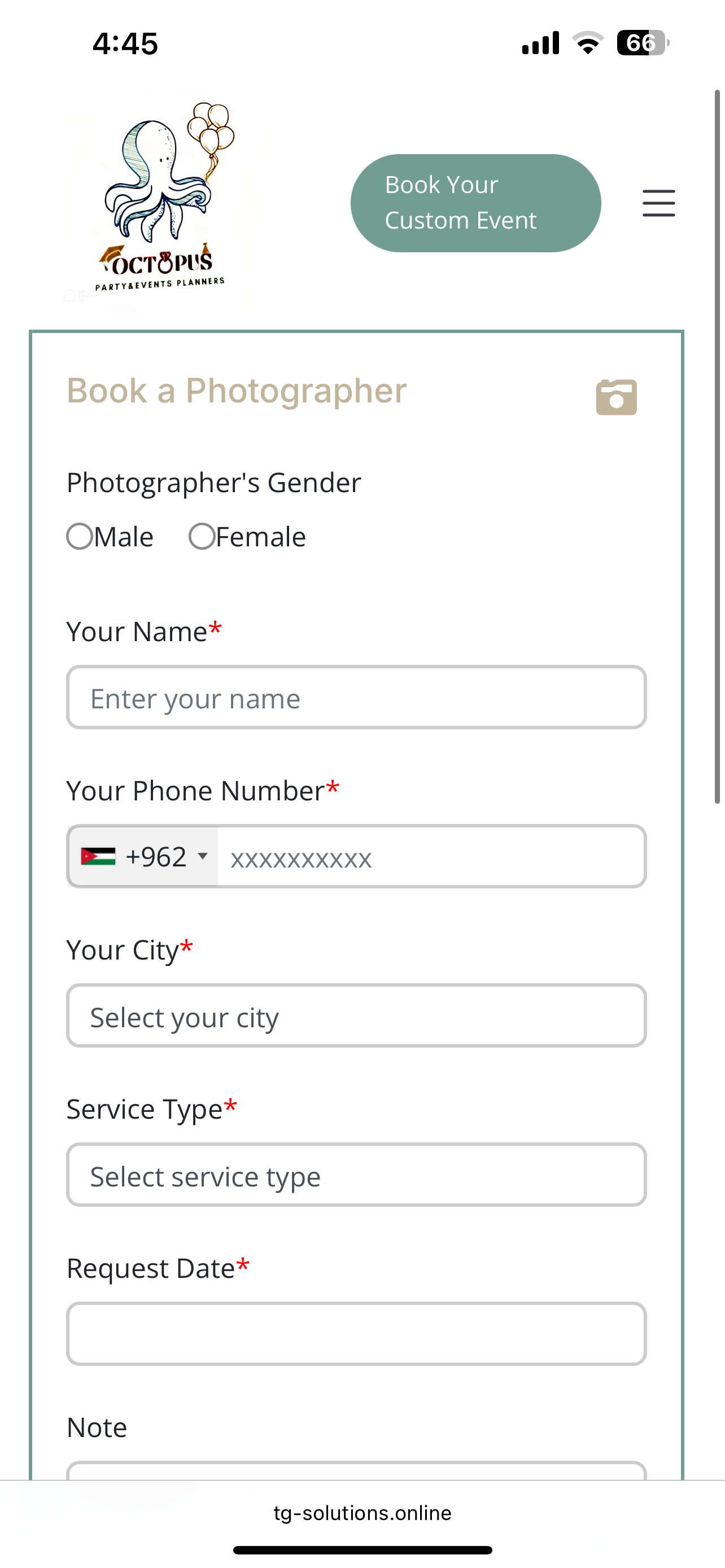Open the hamburger menu icon
The height and width of the screenshot is (1568, 725).
(x=658, y=203)
